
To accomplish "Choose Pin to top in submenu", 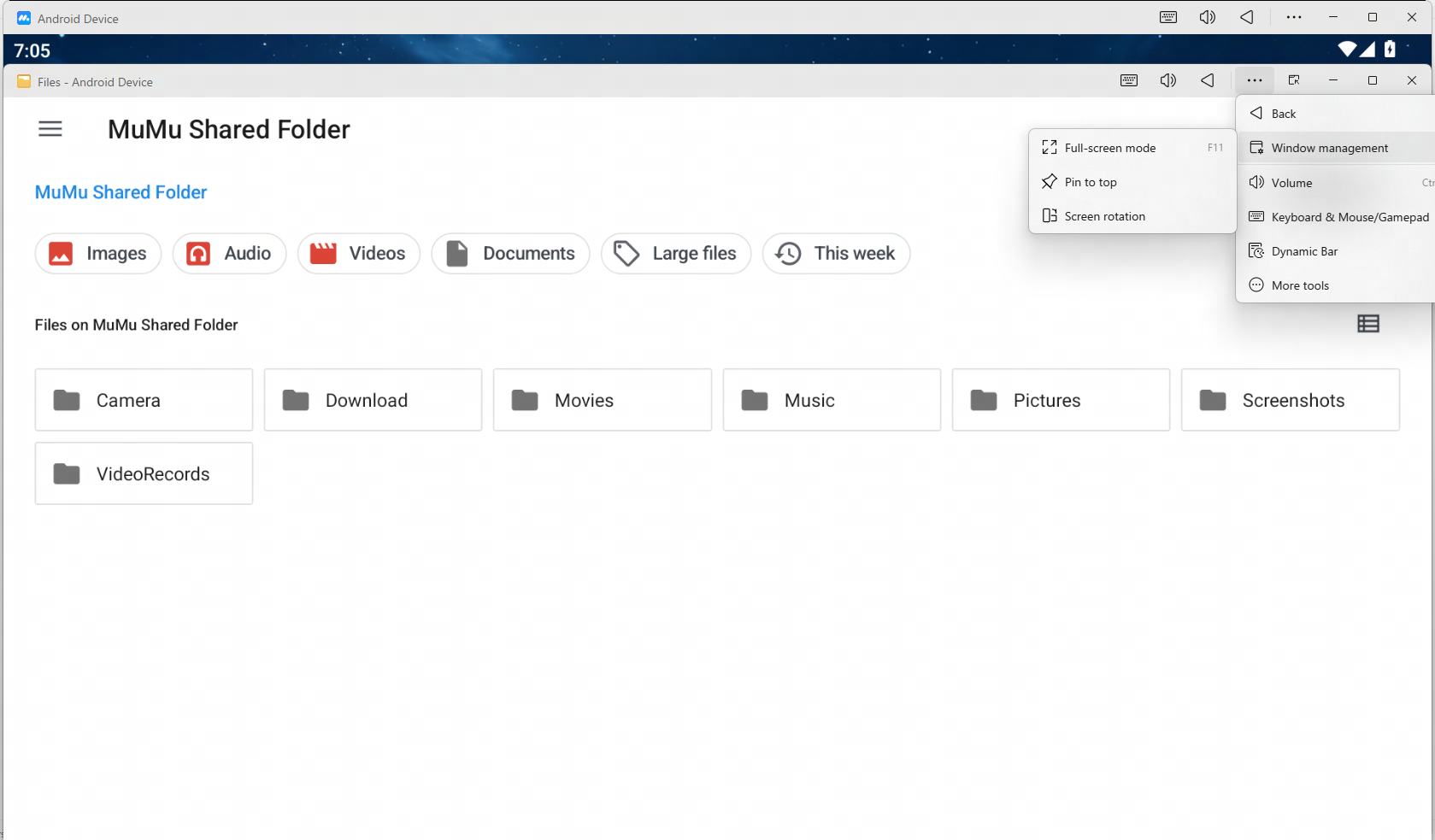I will tap(1132, 182).
